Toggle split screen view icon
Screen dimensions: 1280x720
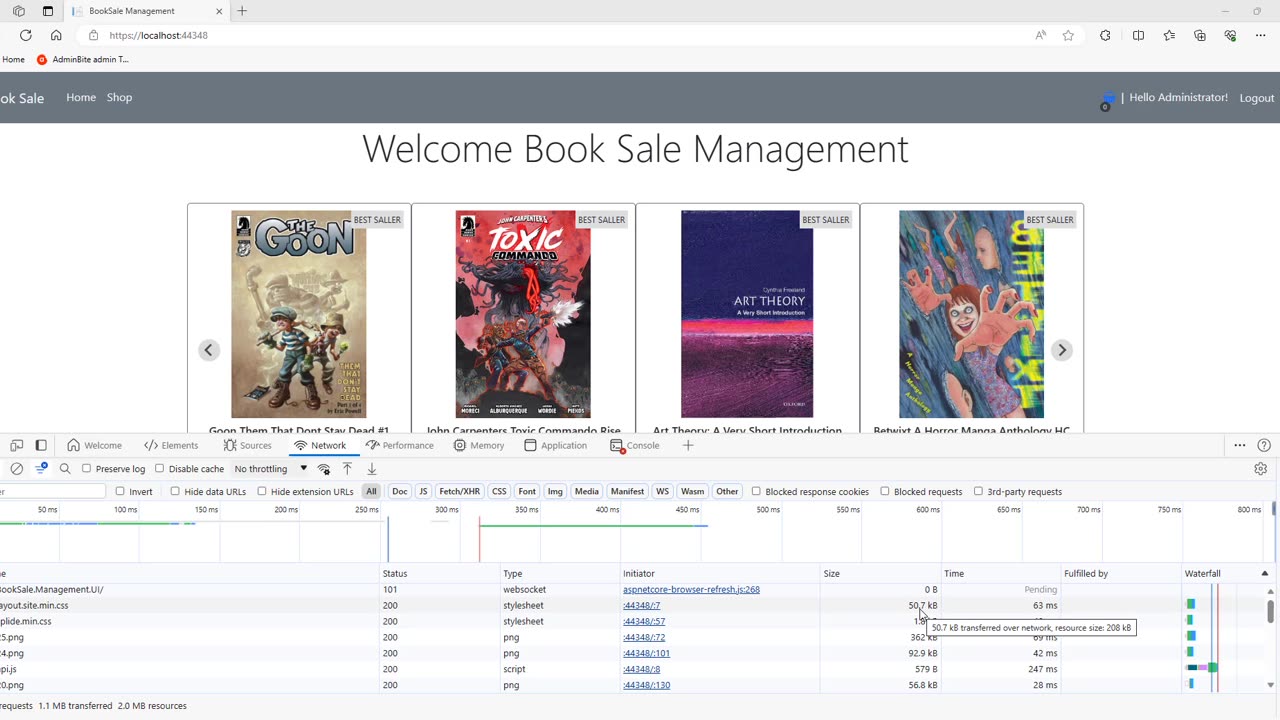pos(1138,35)
